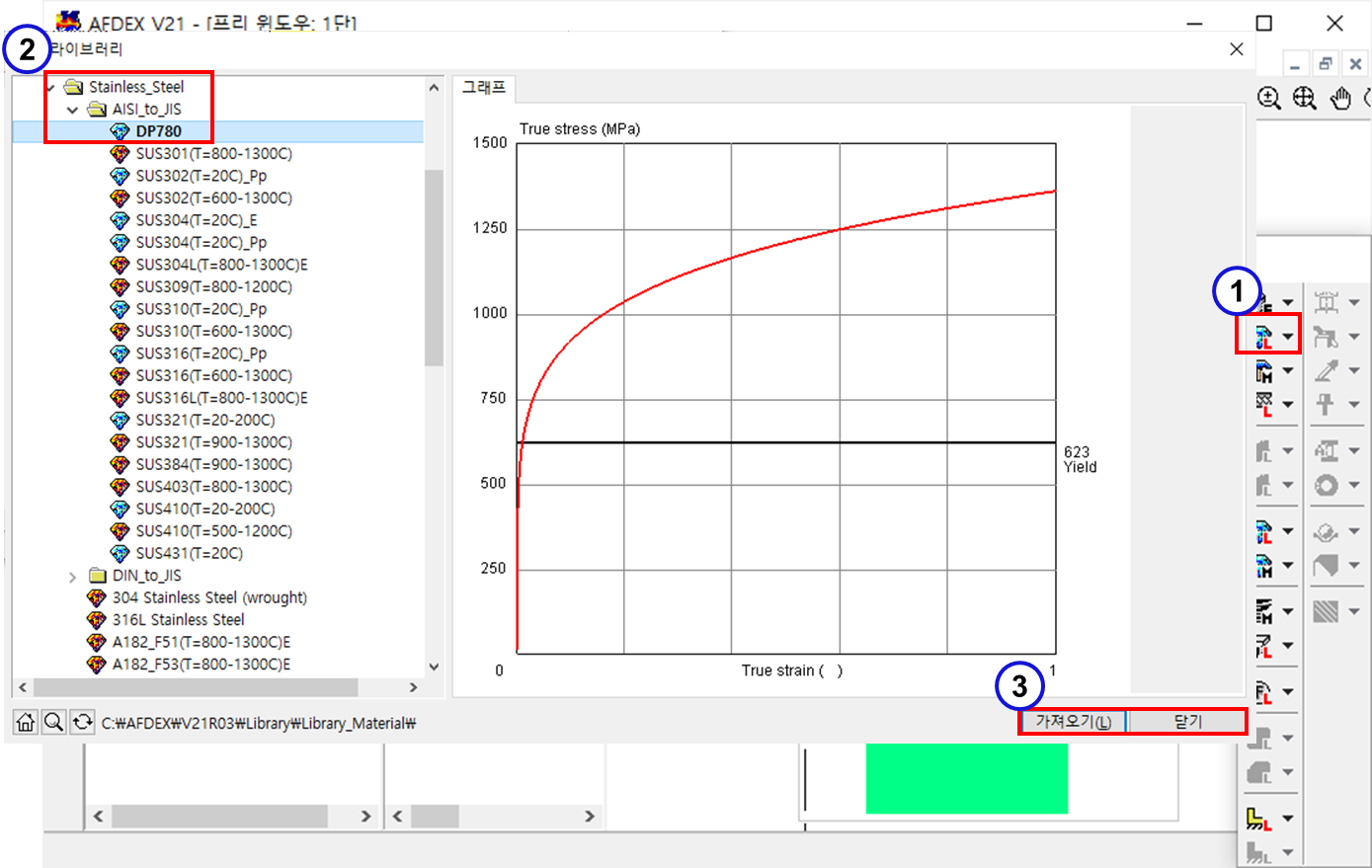Click the zoom in magnifier tool
Screen dimensions: 1372x868
(x=1269, y=98)
